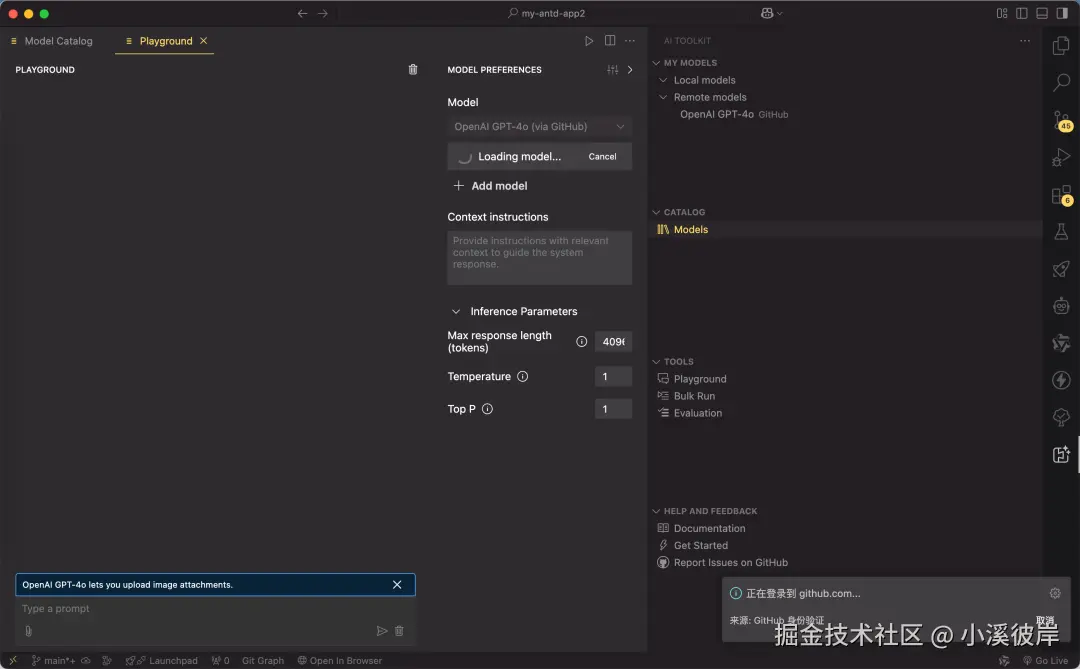Collapse the Help and Feedback section

click(656, 511)
